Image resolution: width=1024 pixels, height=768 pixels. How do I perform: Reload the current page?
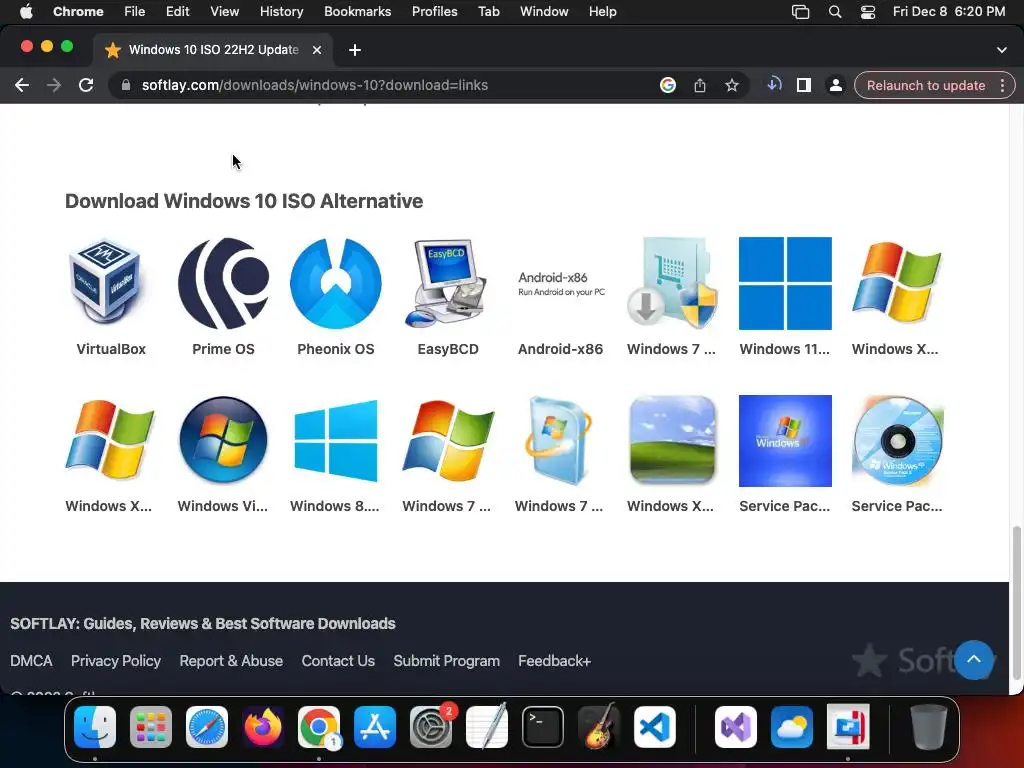(86, 85)
